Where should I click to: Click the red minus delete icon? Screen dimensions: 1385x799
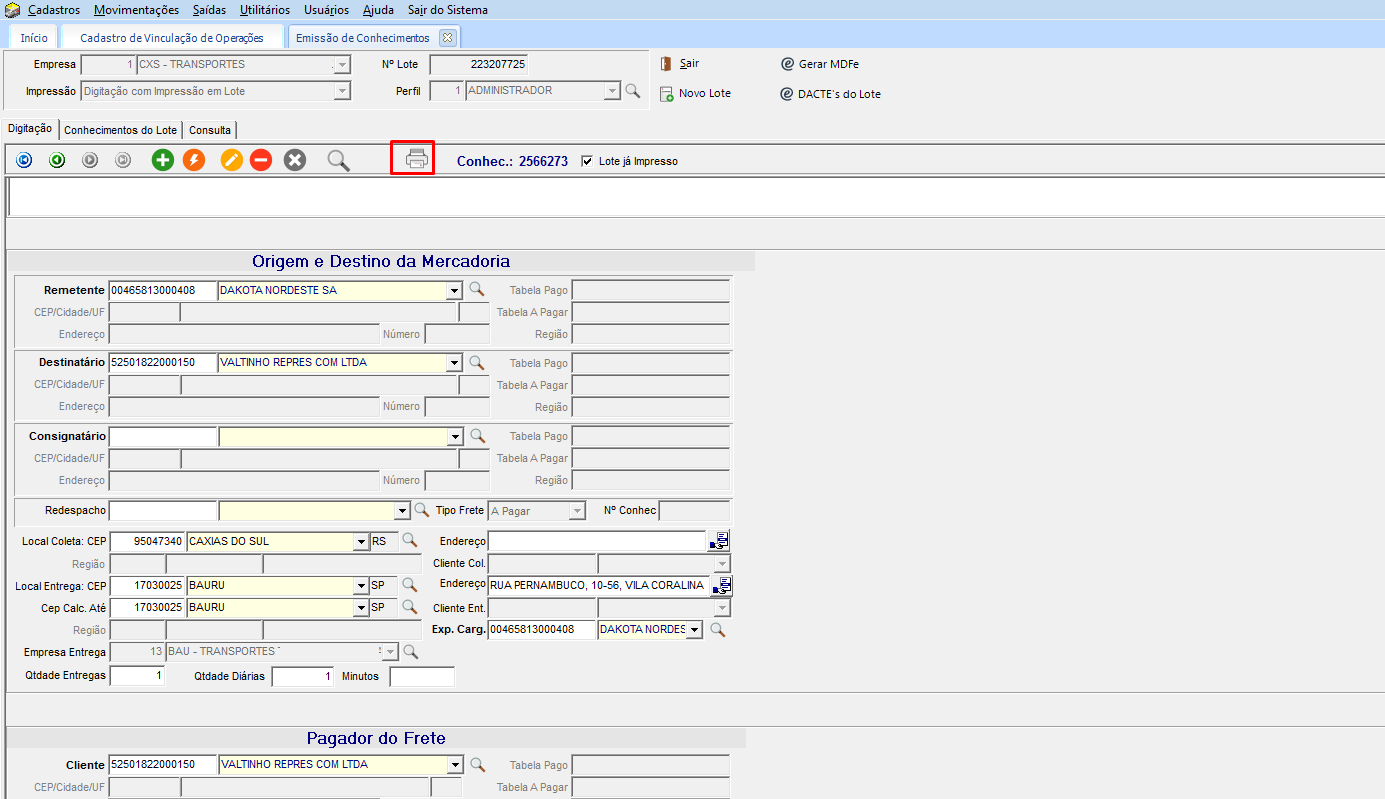[261, 160]
